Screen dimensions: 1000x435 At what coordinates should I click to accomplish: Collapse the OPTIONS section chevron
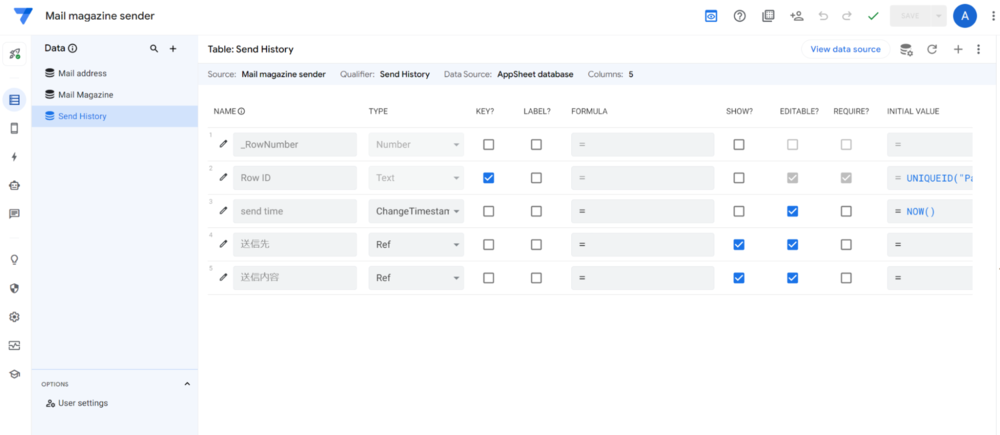click(x=186, y=384)
